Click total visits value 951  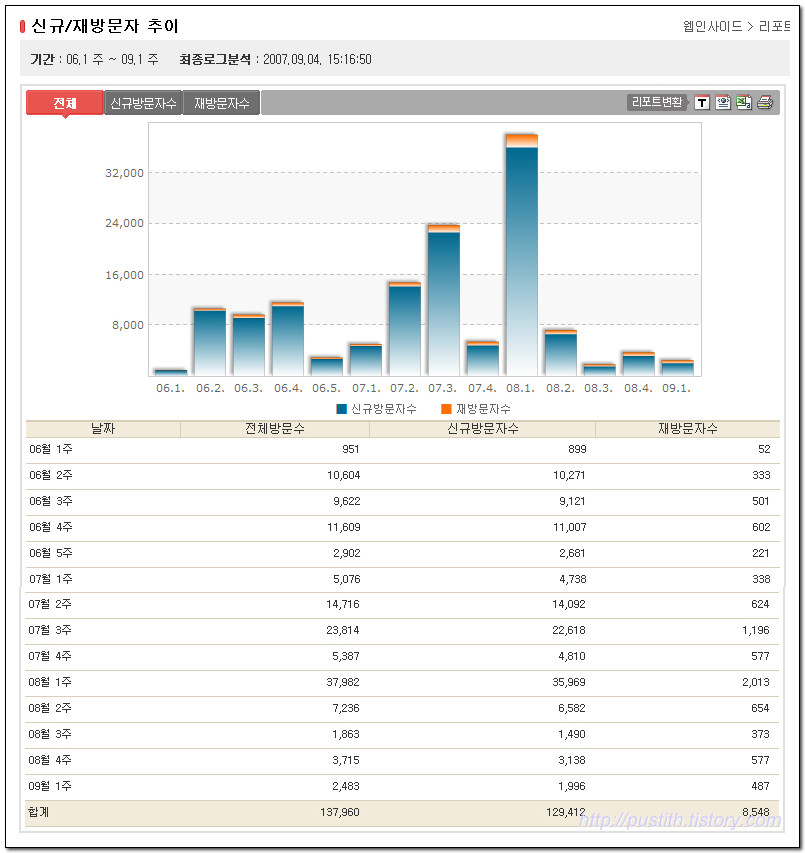[351, 449]
